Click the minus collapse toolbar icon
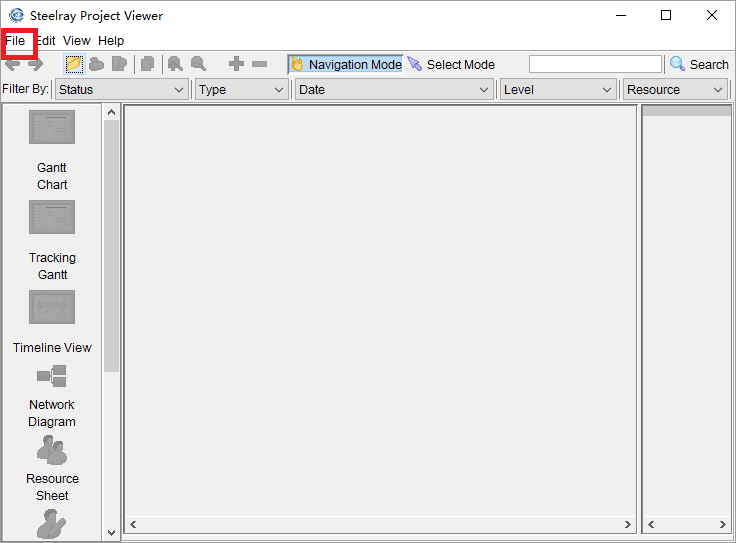Screen dimensions: 736x543 tap(259, 64)
